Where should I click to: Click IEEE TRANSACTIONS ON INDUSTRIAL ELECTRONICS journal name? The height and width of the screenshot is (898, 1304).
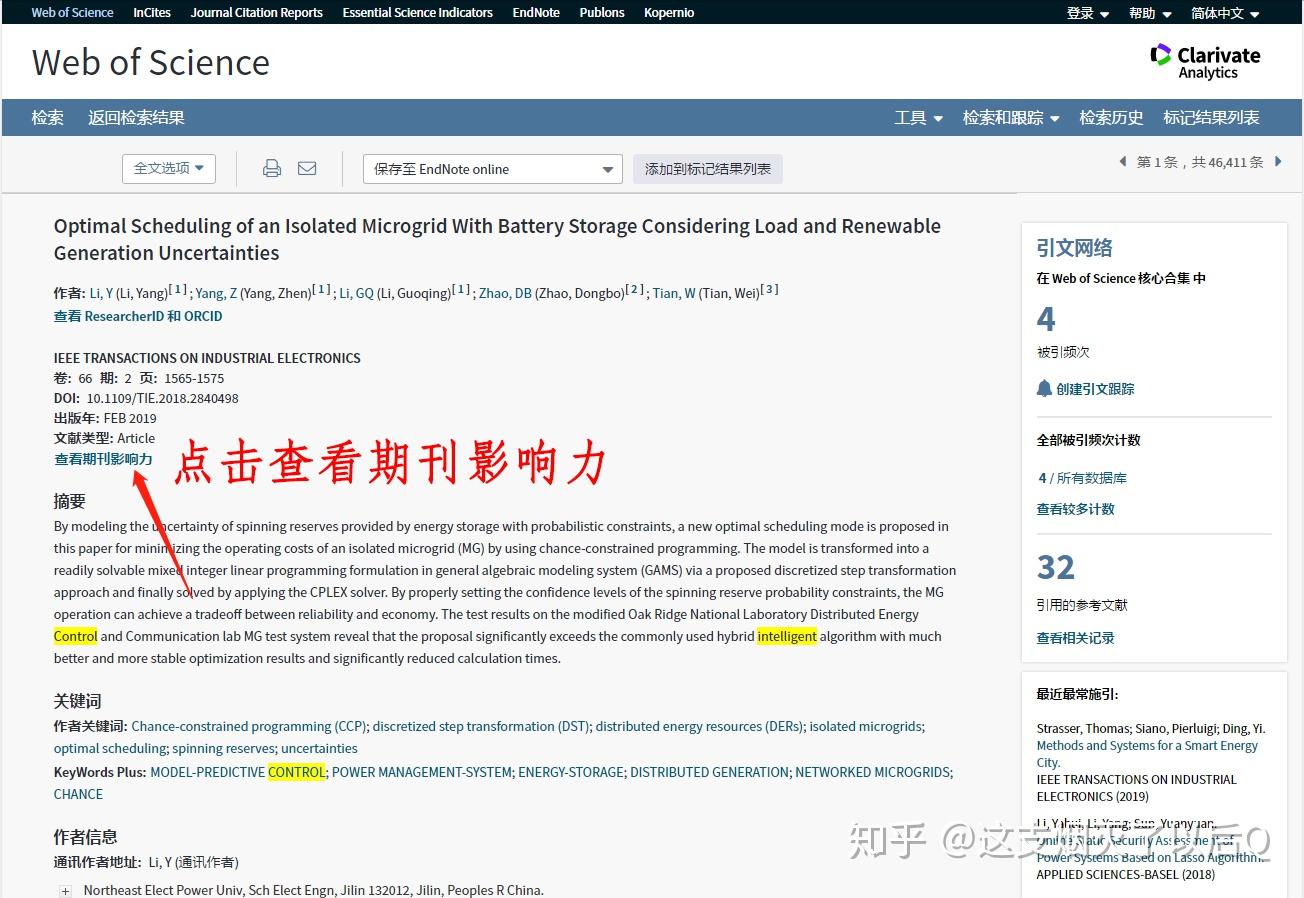(207, 358)
